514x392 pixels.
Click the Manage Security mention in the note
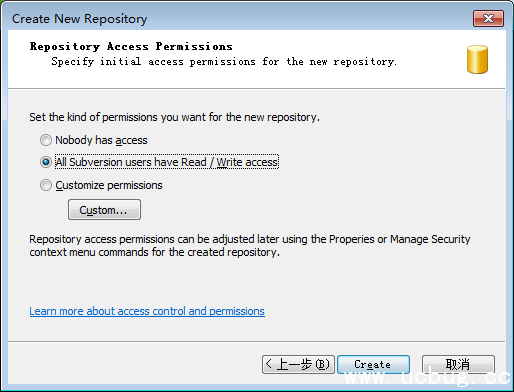[430, 239]
